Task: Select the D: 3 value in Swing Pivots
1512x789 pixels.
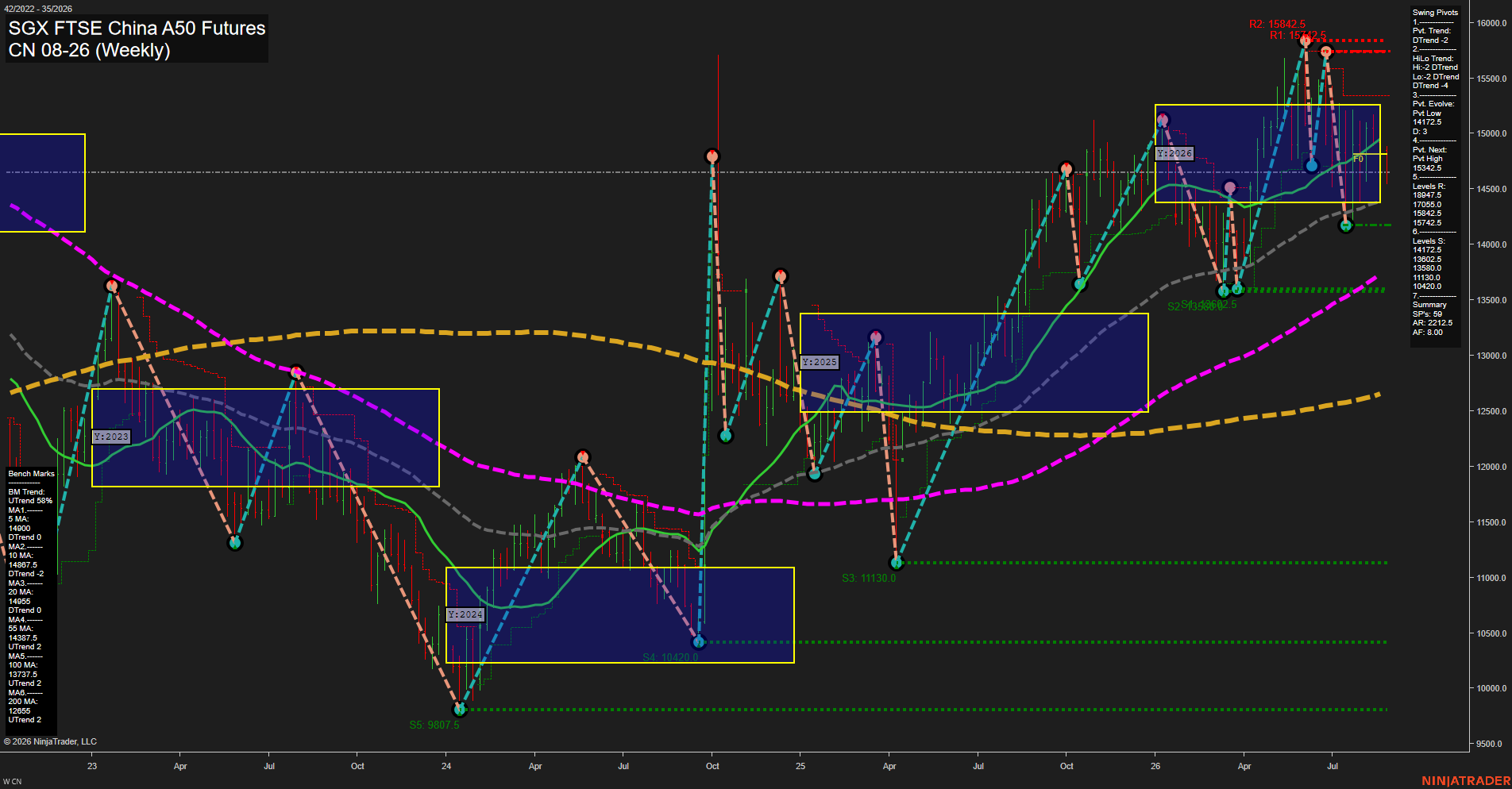Action: tap(1420, 132)
